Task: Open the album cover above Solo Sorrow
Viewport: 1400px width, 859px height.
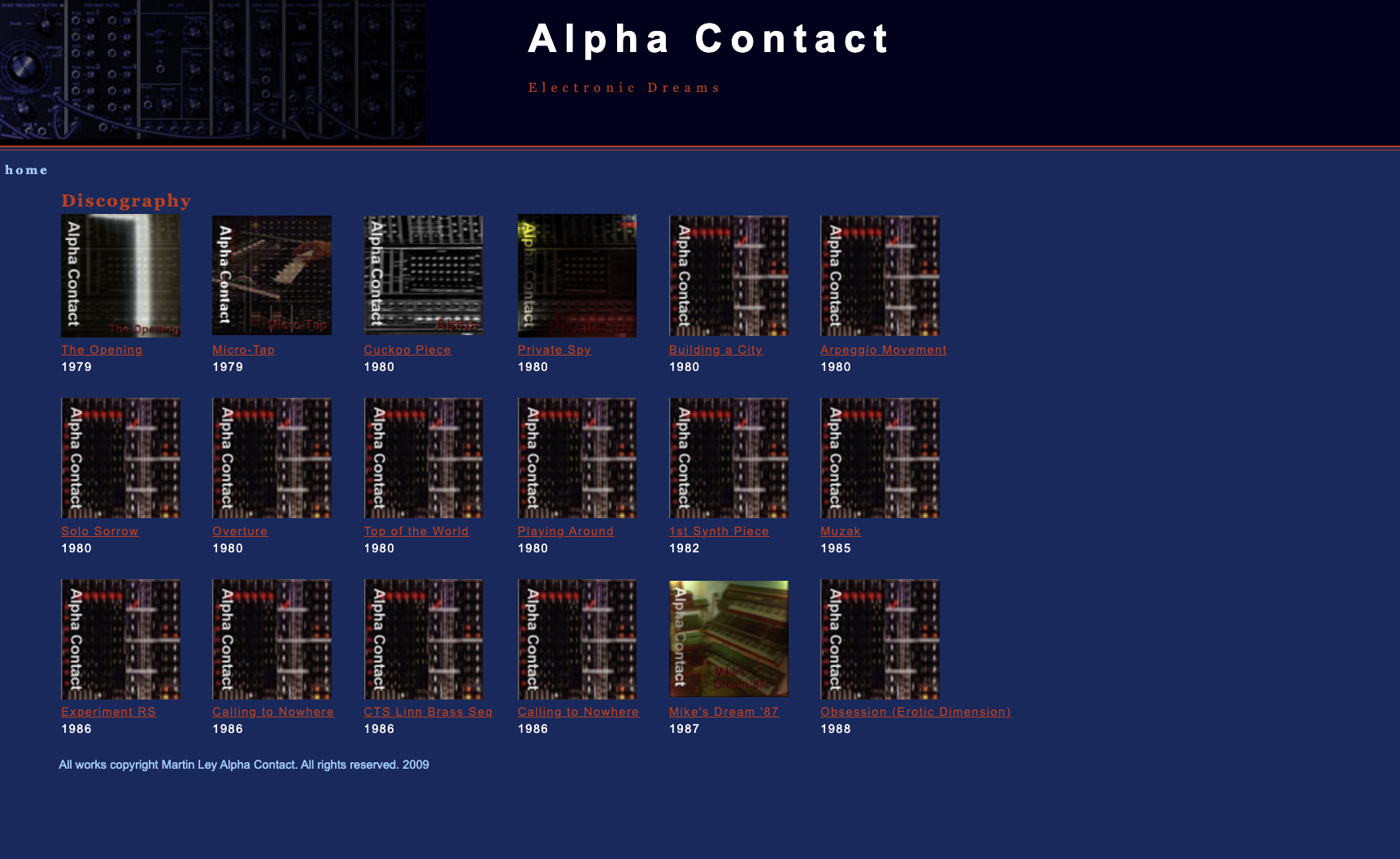Action: coord(120,458)
